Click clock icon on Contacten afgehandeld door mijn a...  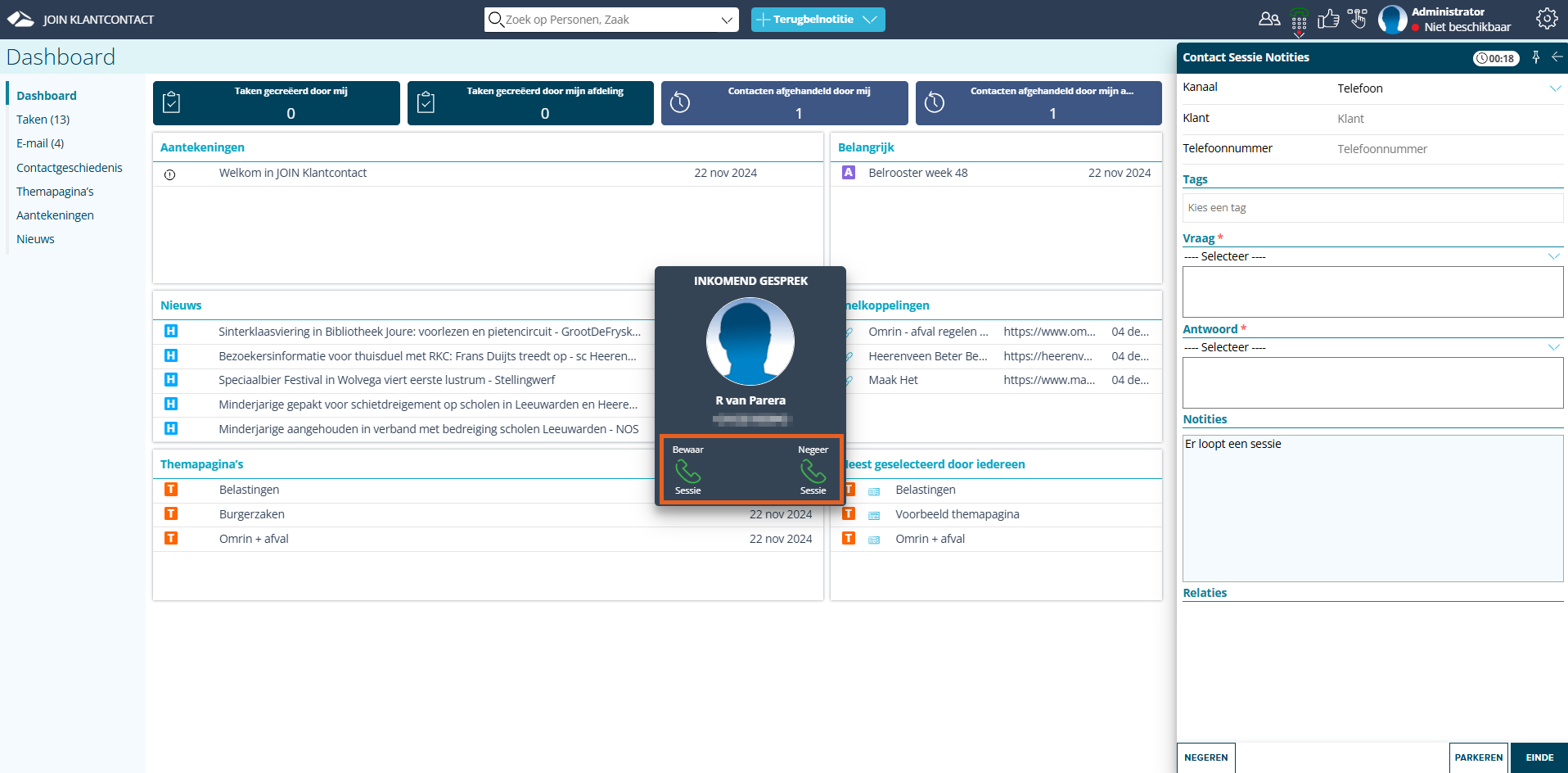[935, 102]
